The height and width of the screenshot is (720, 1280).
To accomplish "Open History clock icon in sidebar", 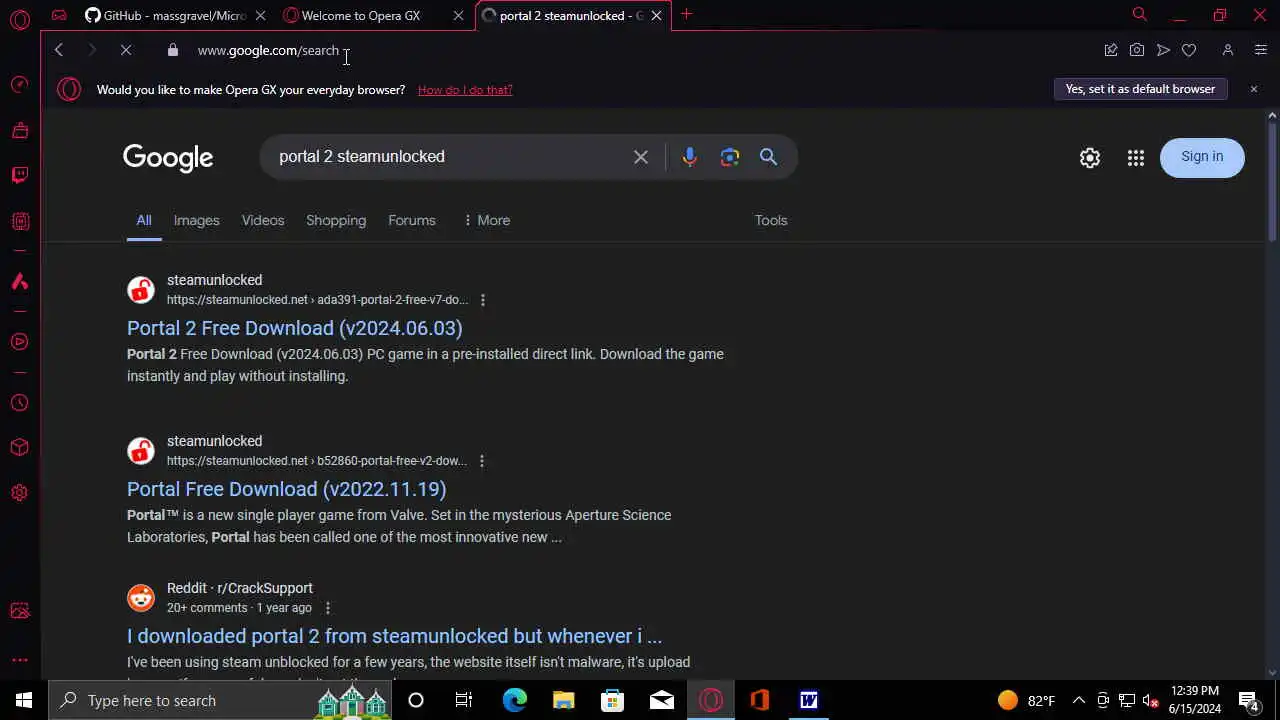I will tap(19, 403).
